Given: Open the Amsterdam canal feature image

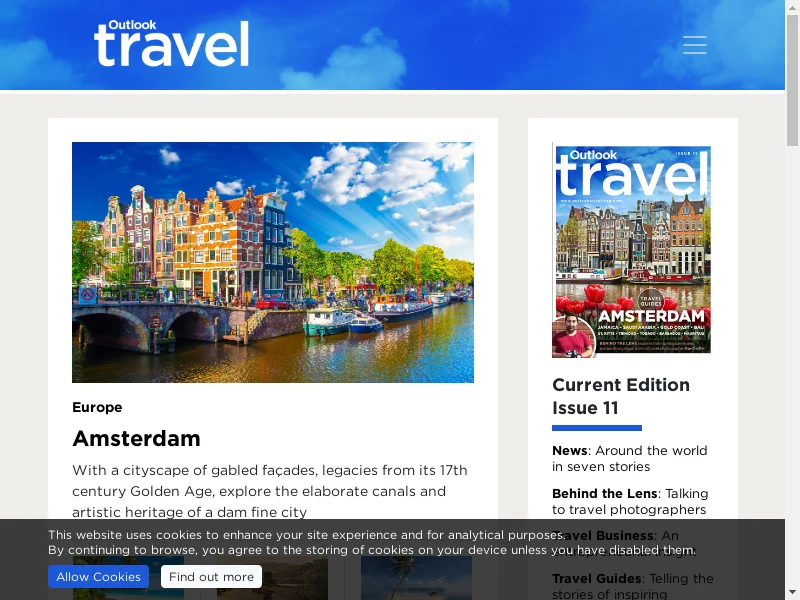Looking at the screenshot, I should [273, 262].
